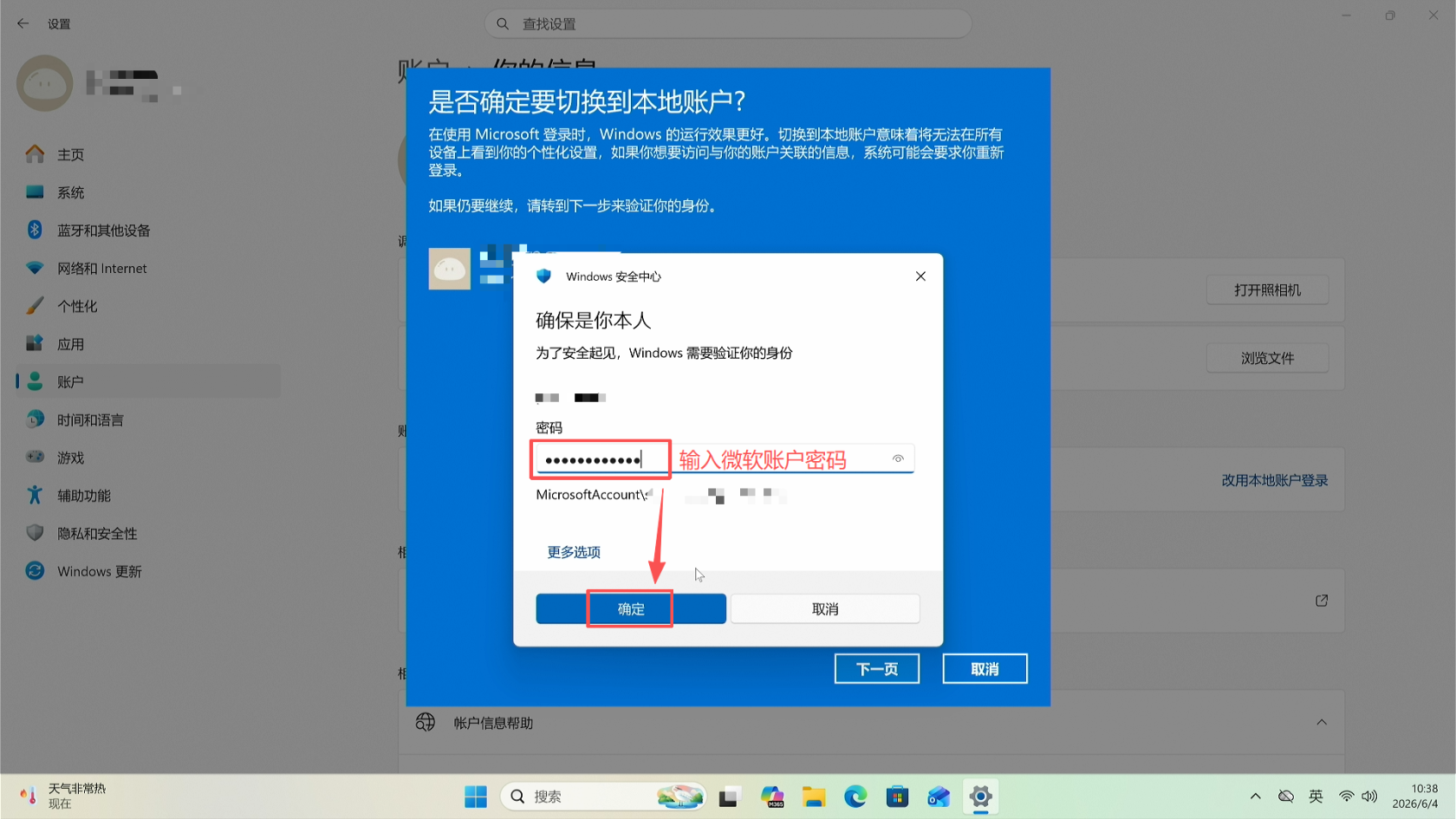1456x819 pixels.
Task: Close the Windows 安全中心 dialog
Action: [920, 276]
